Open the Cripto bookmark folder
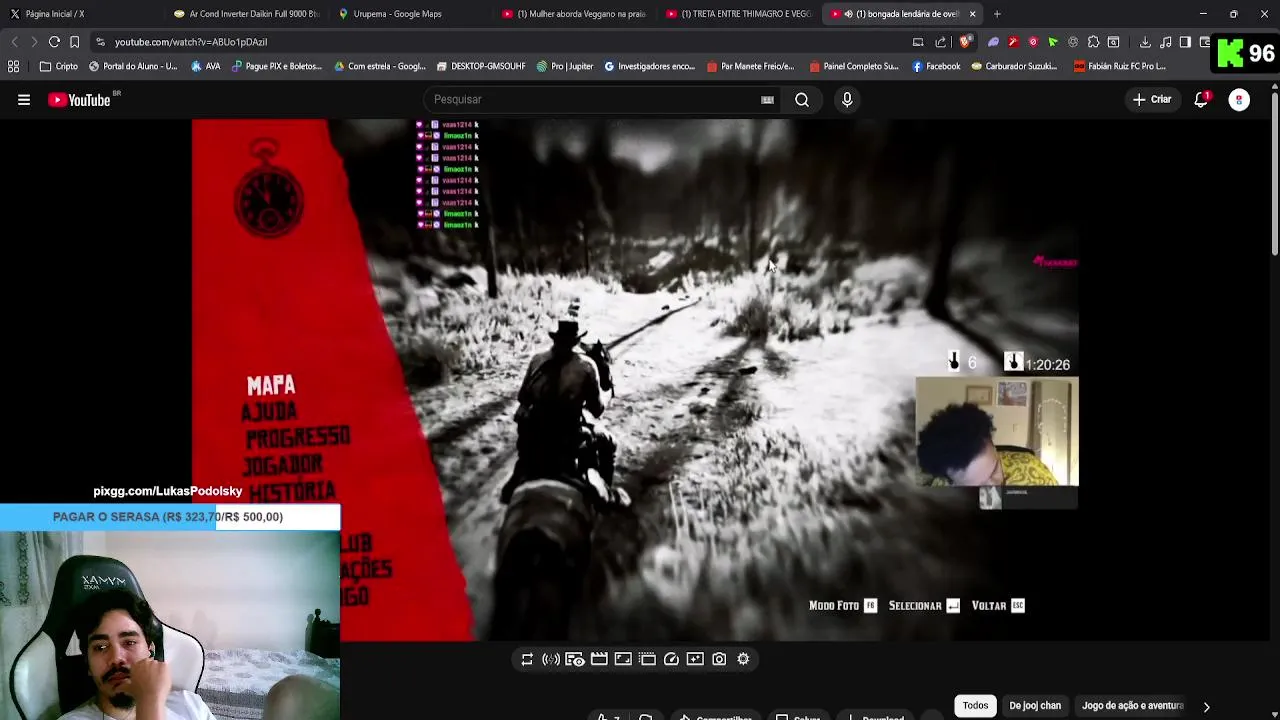The image size is (1280, 720). point(59,66)
